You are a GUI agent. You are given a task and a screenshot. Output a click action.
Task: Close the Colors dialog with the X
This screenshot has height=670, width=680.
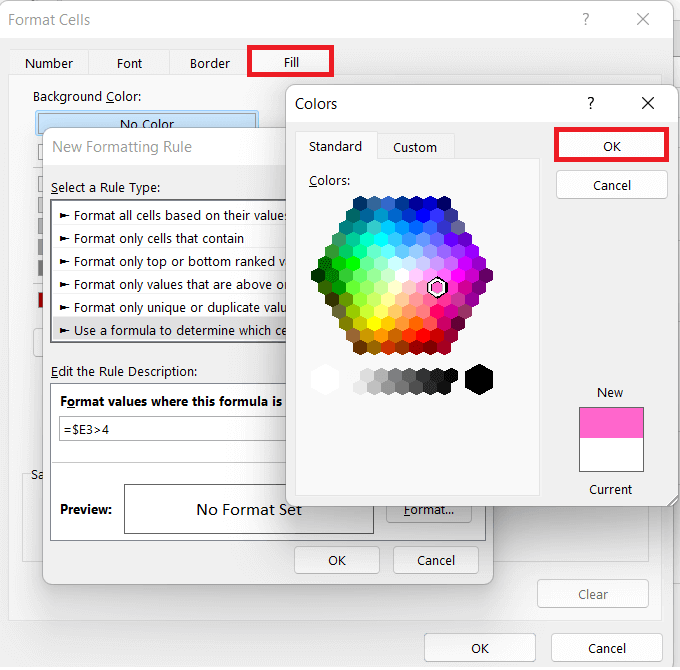(648, 103)
